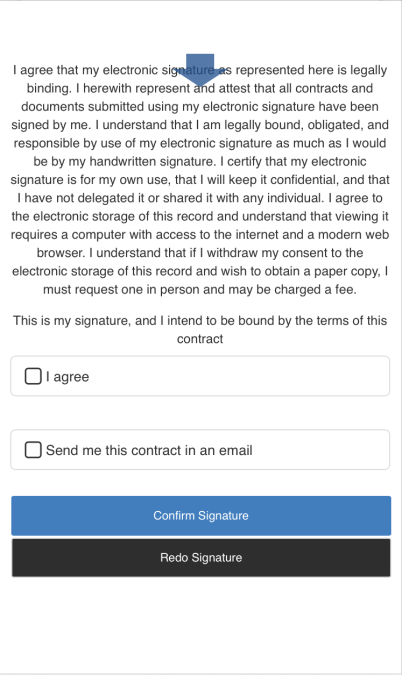Click 'This is my signature' statement text

coord(71,321)
